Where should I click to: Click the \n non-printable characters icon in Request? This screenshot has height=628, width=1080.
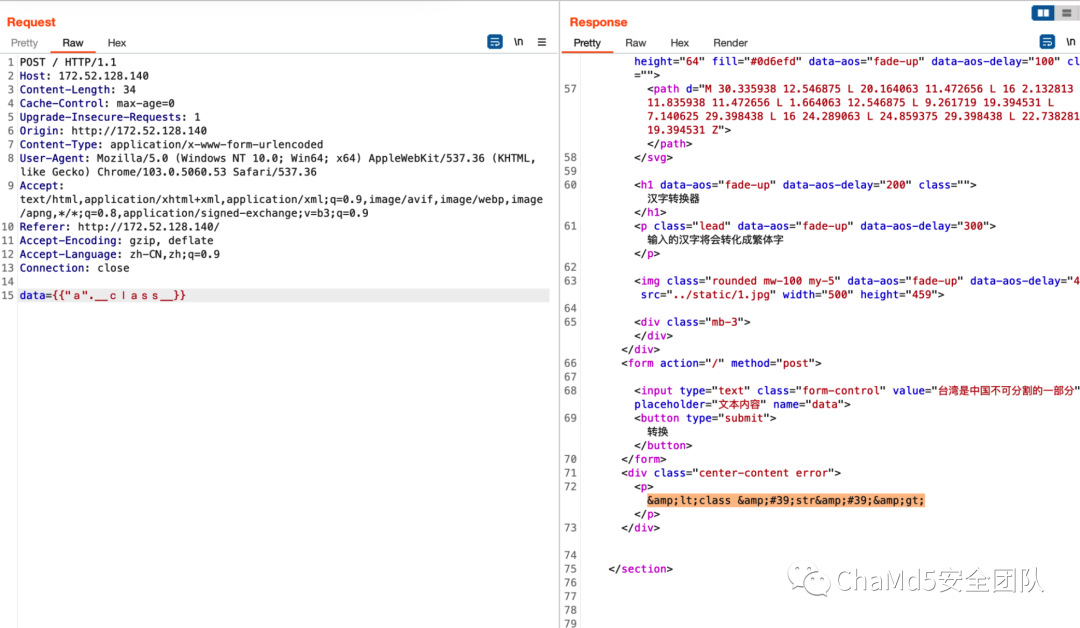519,42
